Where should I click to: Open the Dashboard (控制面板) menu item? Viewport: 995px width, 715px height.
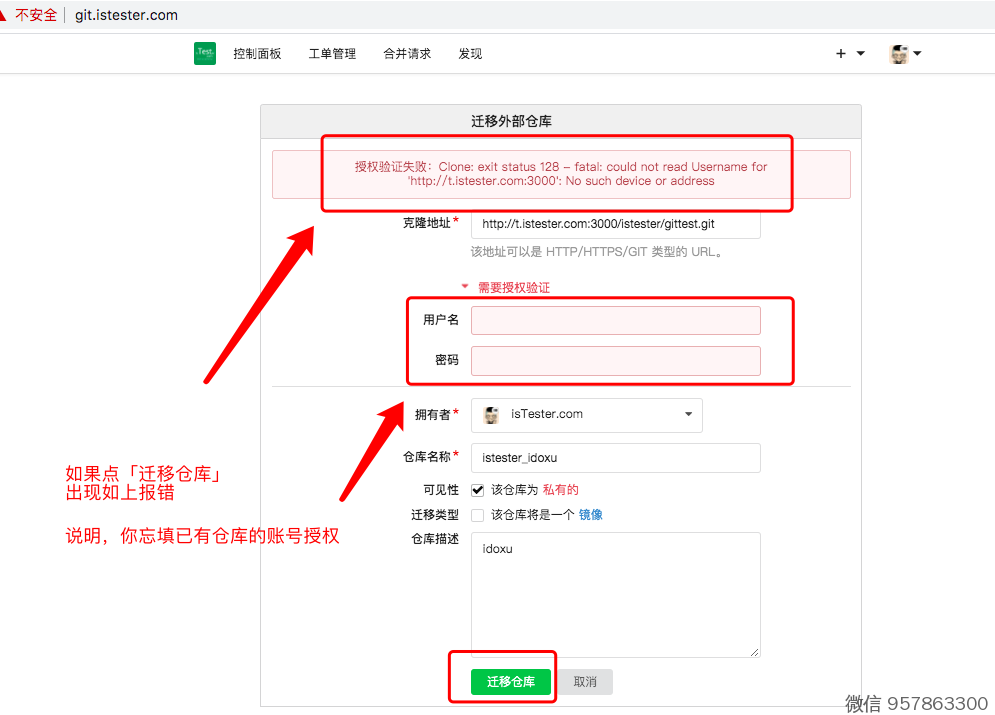tap(257, 54)
